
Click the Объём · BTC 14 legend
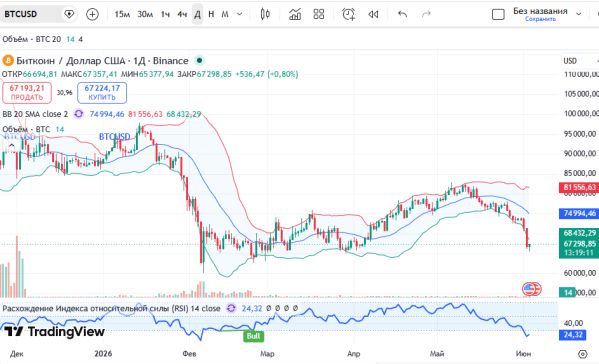tap(33, 129)
